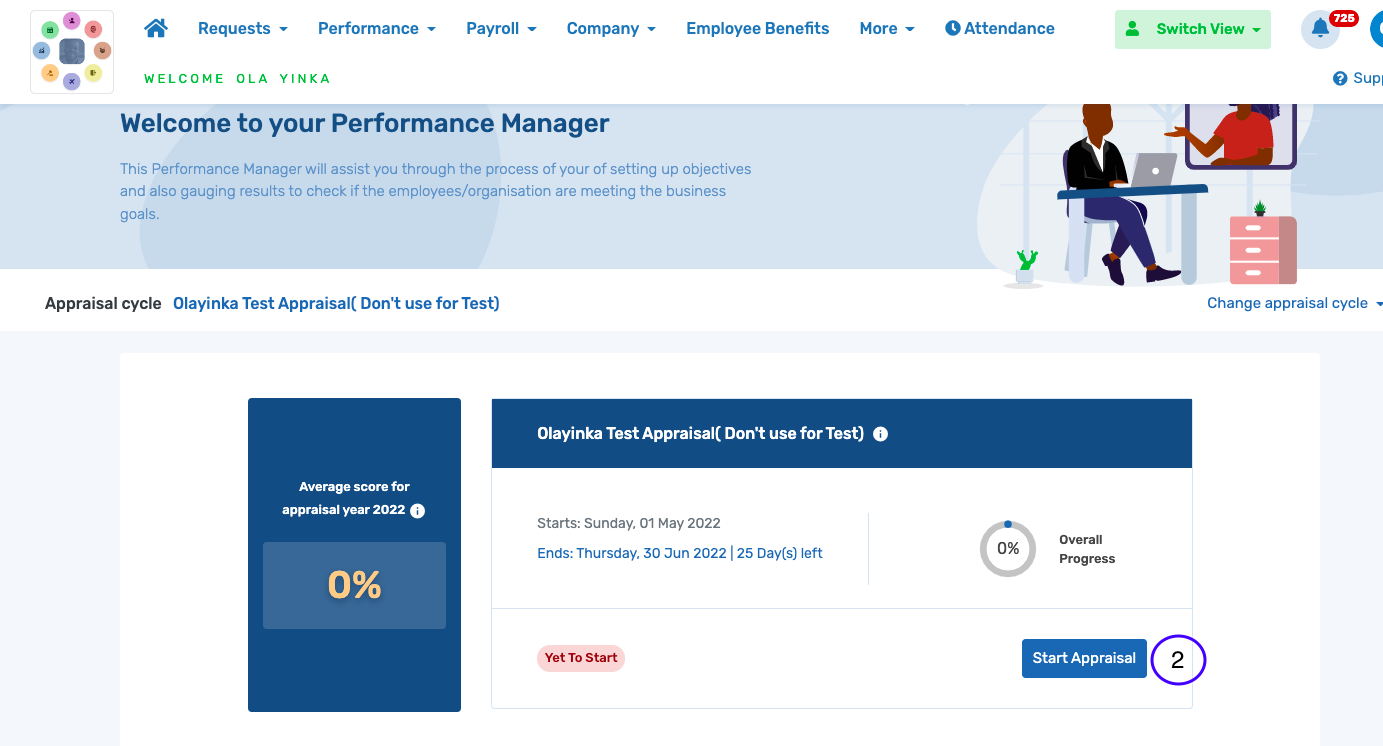Go to Employee Benefits page
The image size is (1383, 746).
coord(757,28)
